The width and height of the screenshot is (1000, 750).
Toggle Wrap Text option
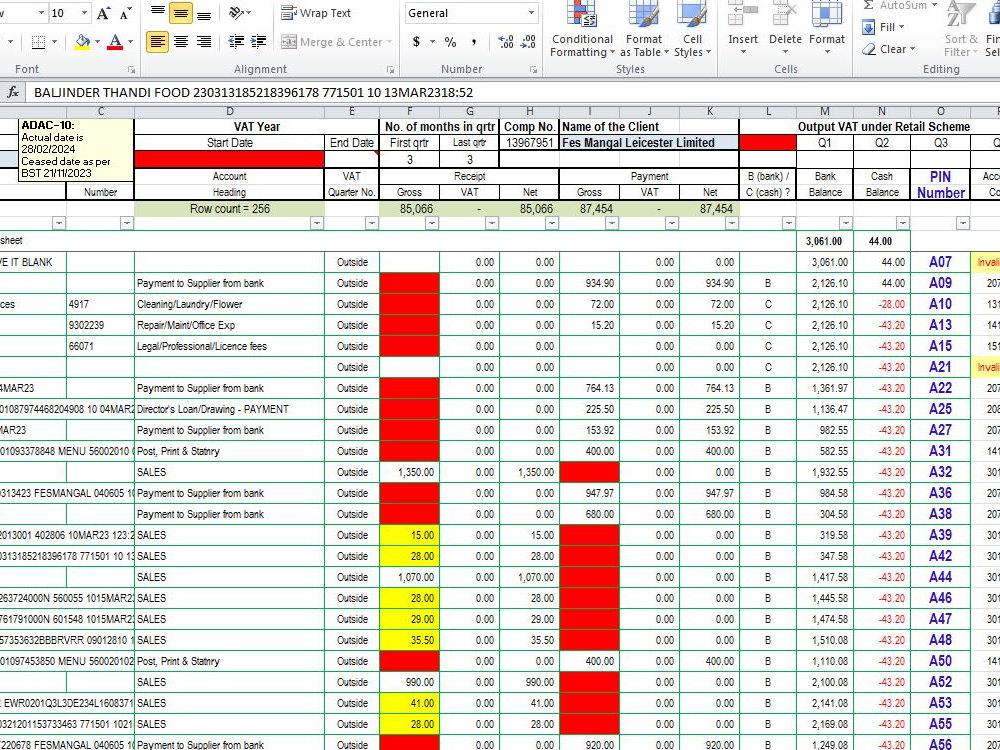pos(316,13)
